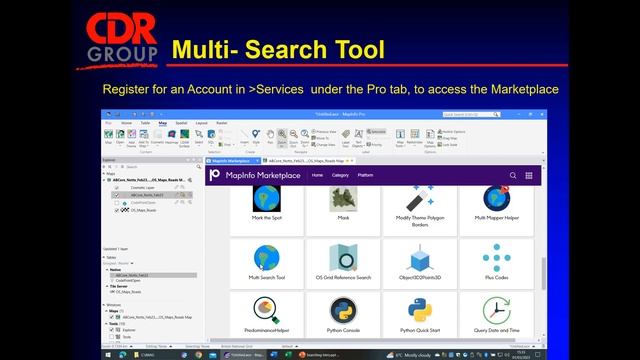Viewport: 640px width, 360px height.
Task: Click the LiDAR Surface ribbon icon
Action: pyautogui.click(x=184, y=138)
